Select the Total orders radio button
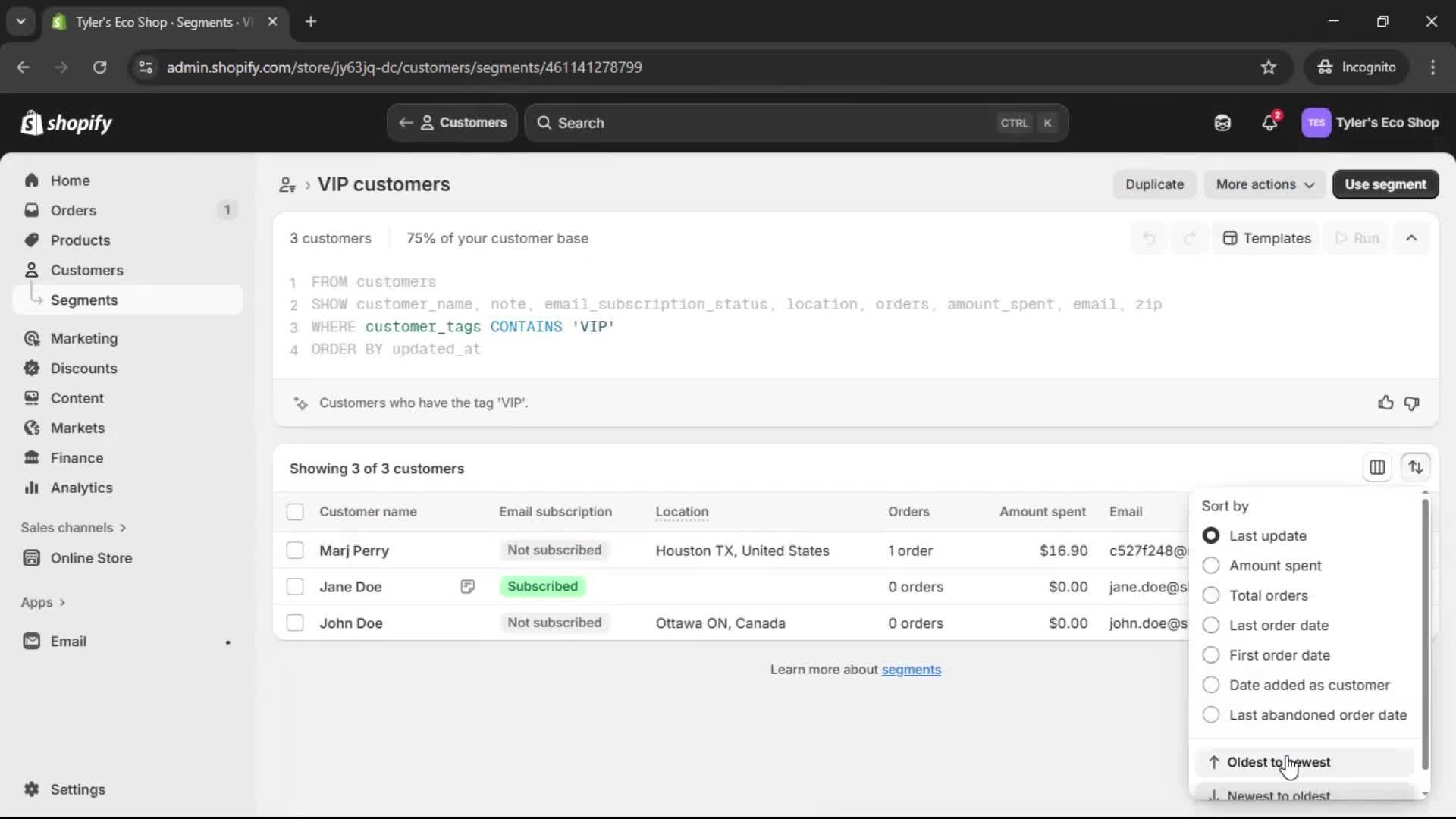The width and height of the screenshot is (1456, 819). (x=1211, y=595)
